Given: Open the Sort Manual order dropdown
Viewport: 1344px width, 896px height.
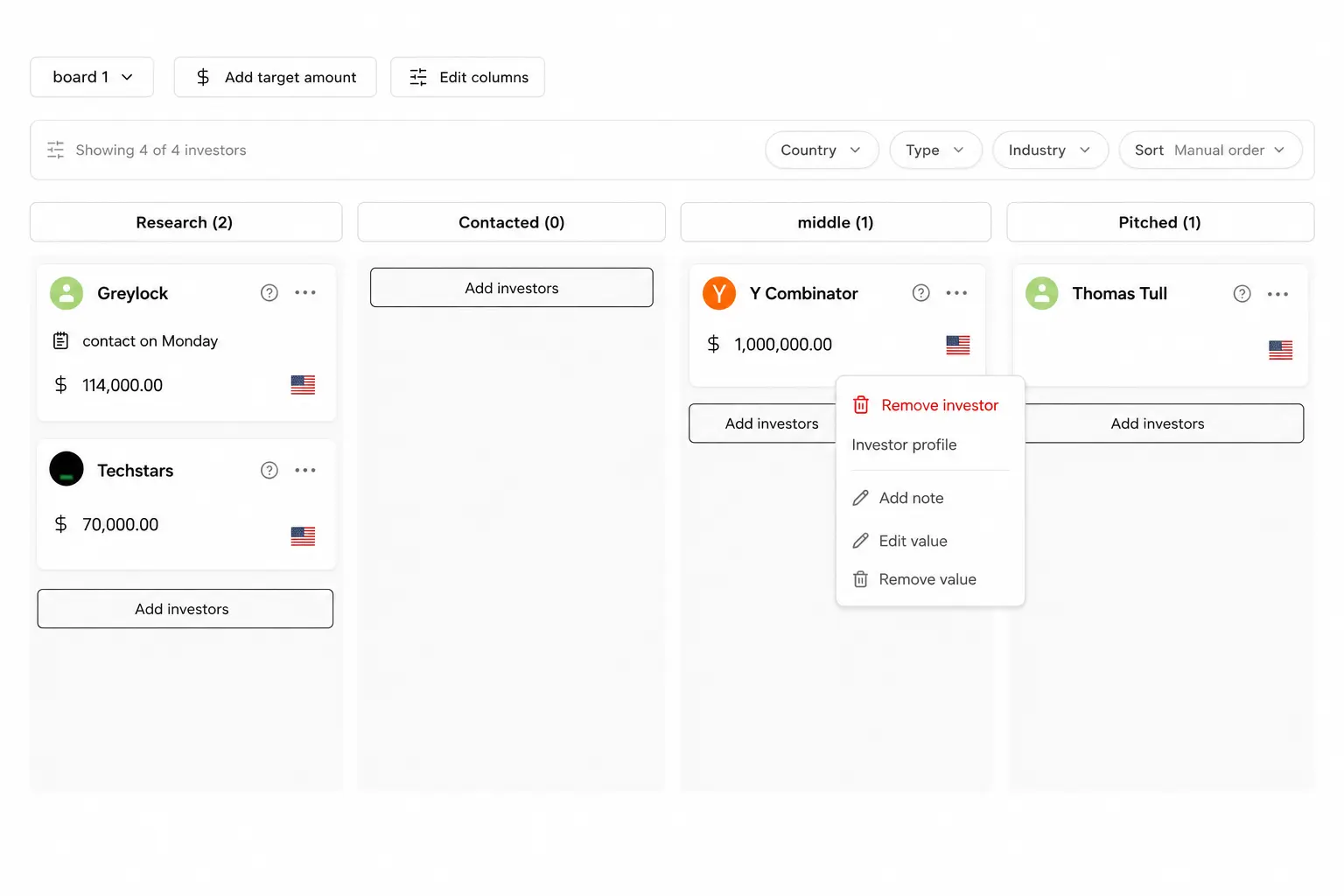Looking at the screenshot, I should pyautogui.click(x=1210, y=150).
